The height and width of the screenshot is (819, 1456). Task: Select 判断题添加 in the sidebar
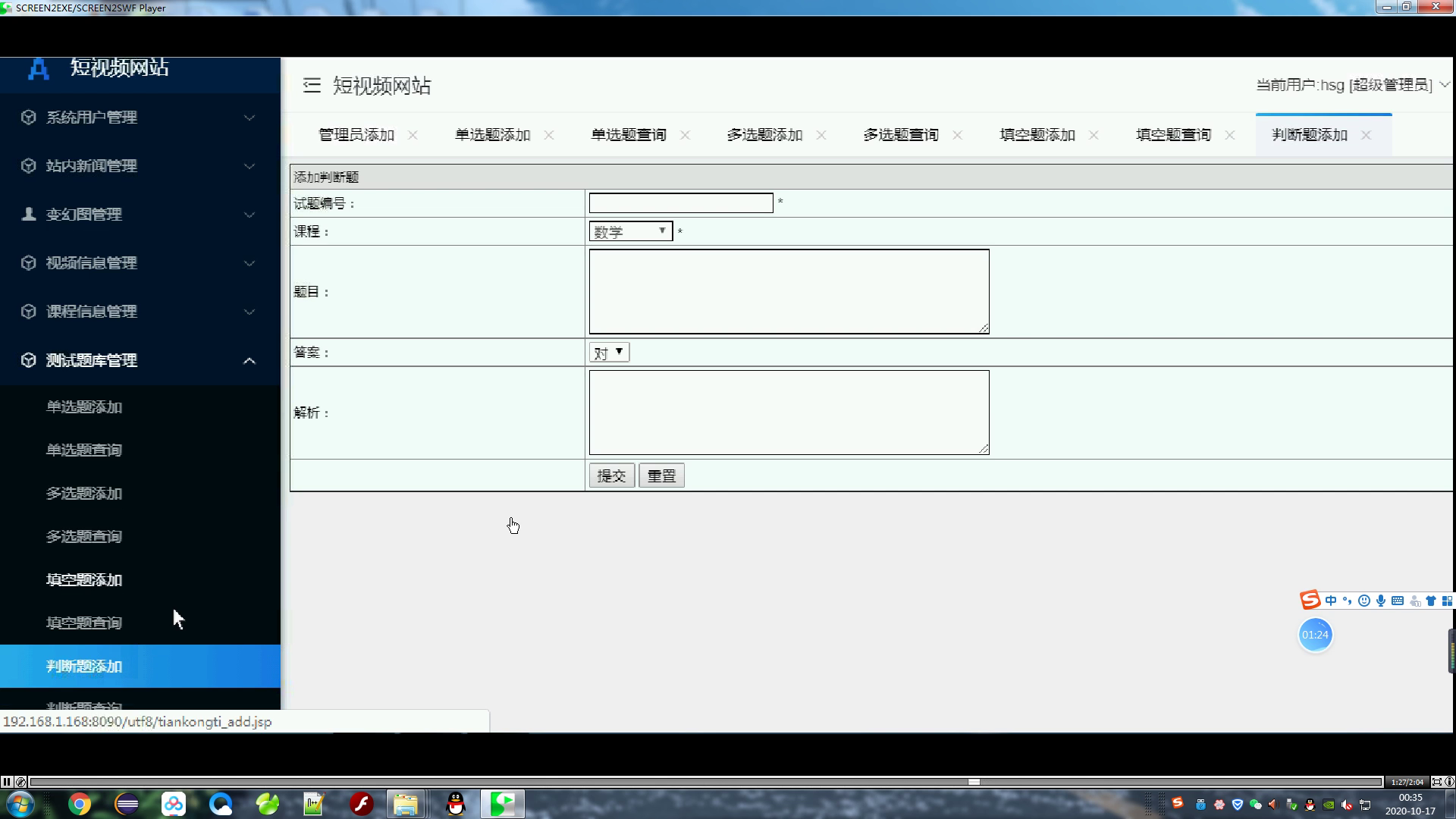pyautogui.click(x=140, y=667)
